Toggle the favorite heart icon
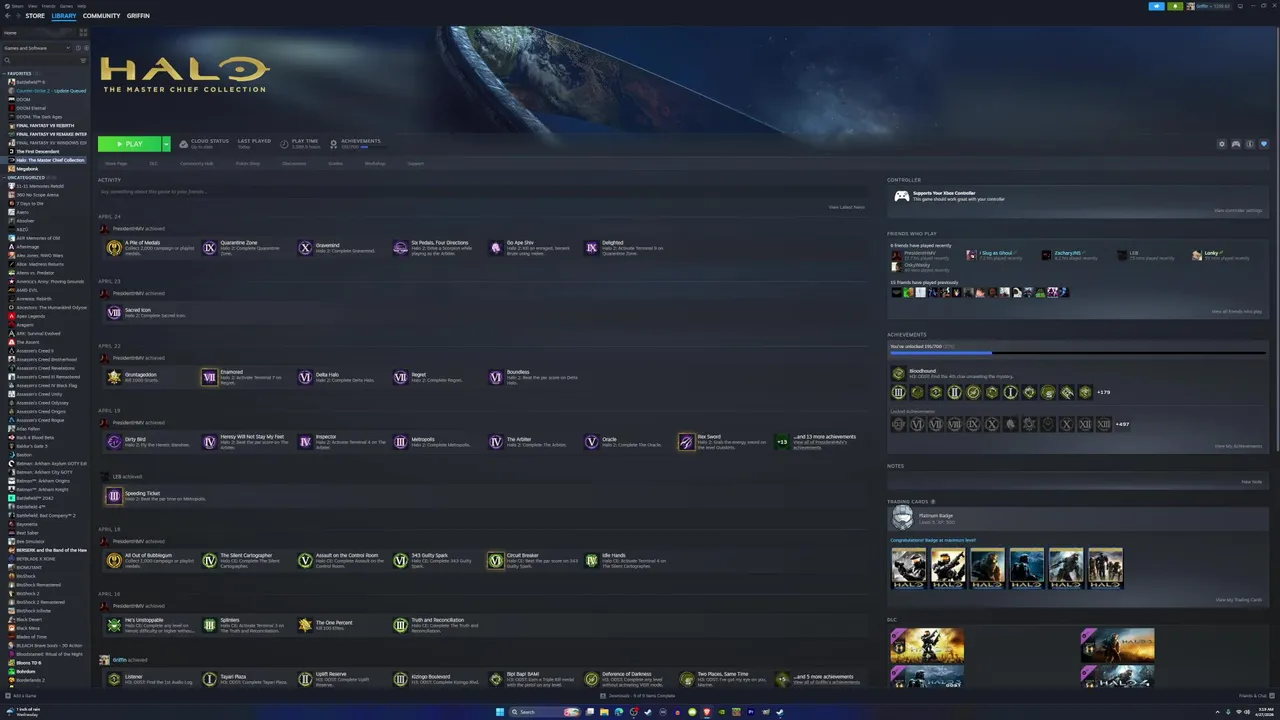The image size is (1280, 720). click(1264, 144)
